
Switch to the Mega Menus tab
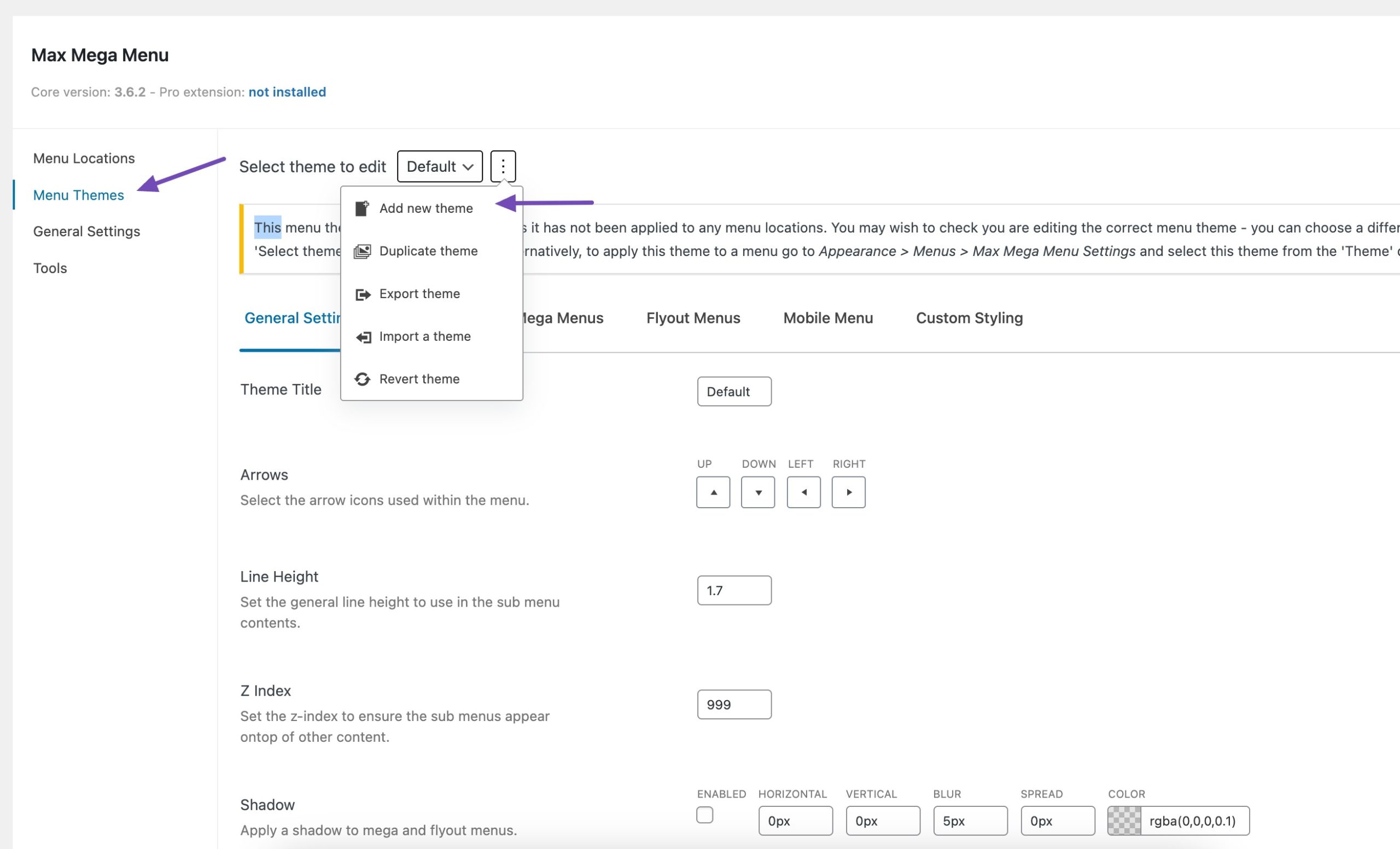(563, 318)
